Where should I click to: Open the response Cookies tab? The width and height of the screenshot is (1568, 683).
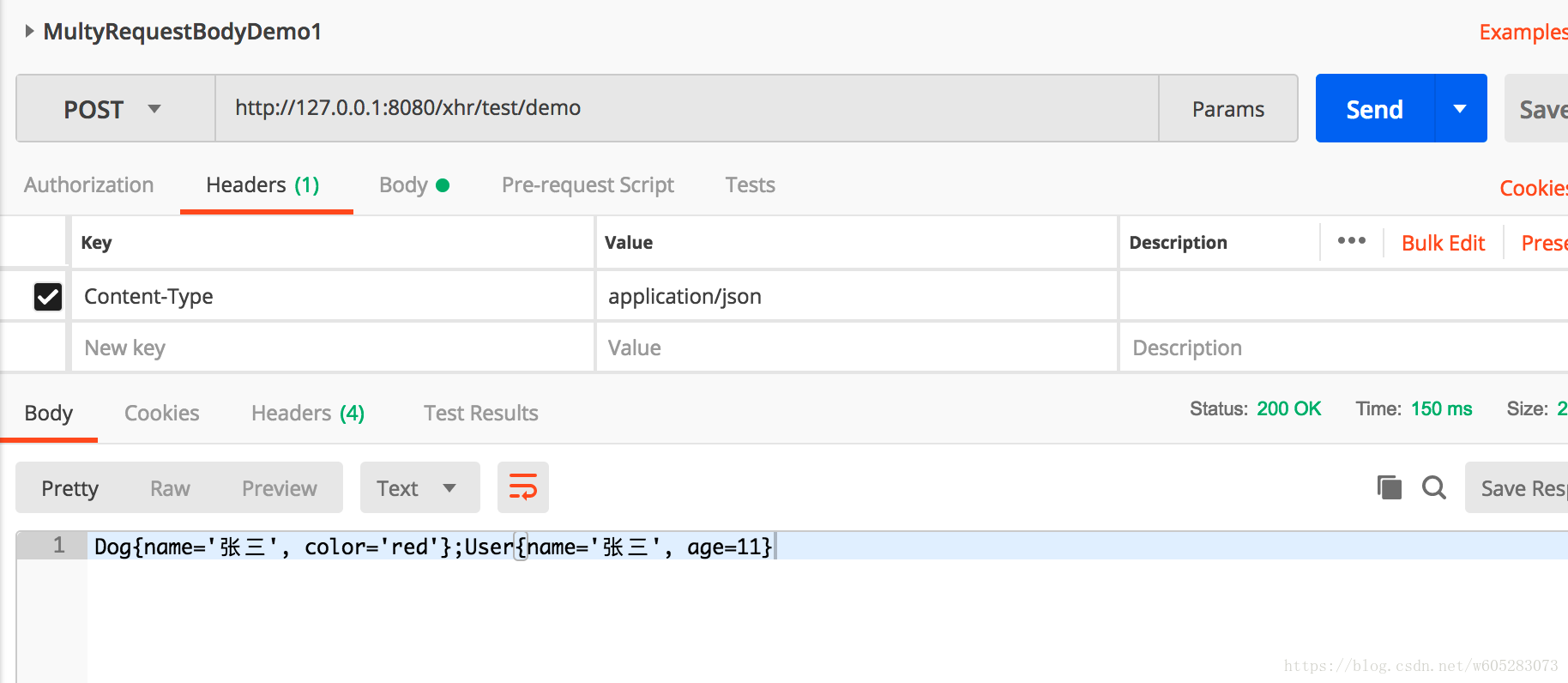(x=162, y=414)
